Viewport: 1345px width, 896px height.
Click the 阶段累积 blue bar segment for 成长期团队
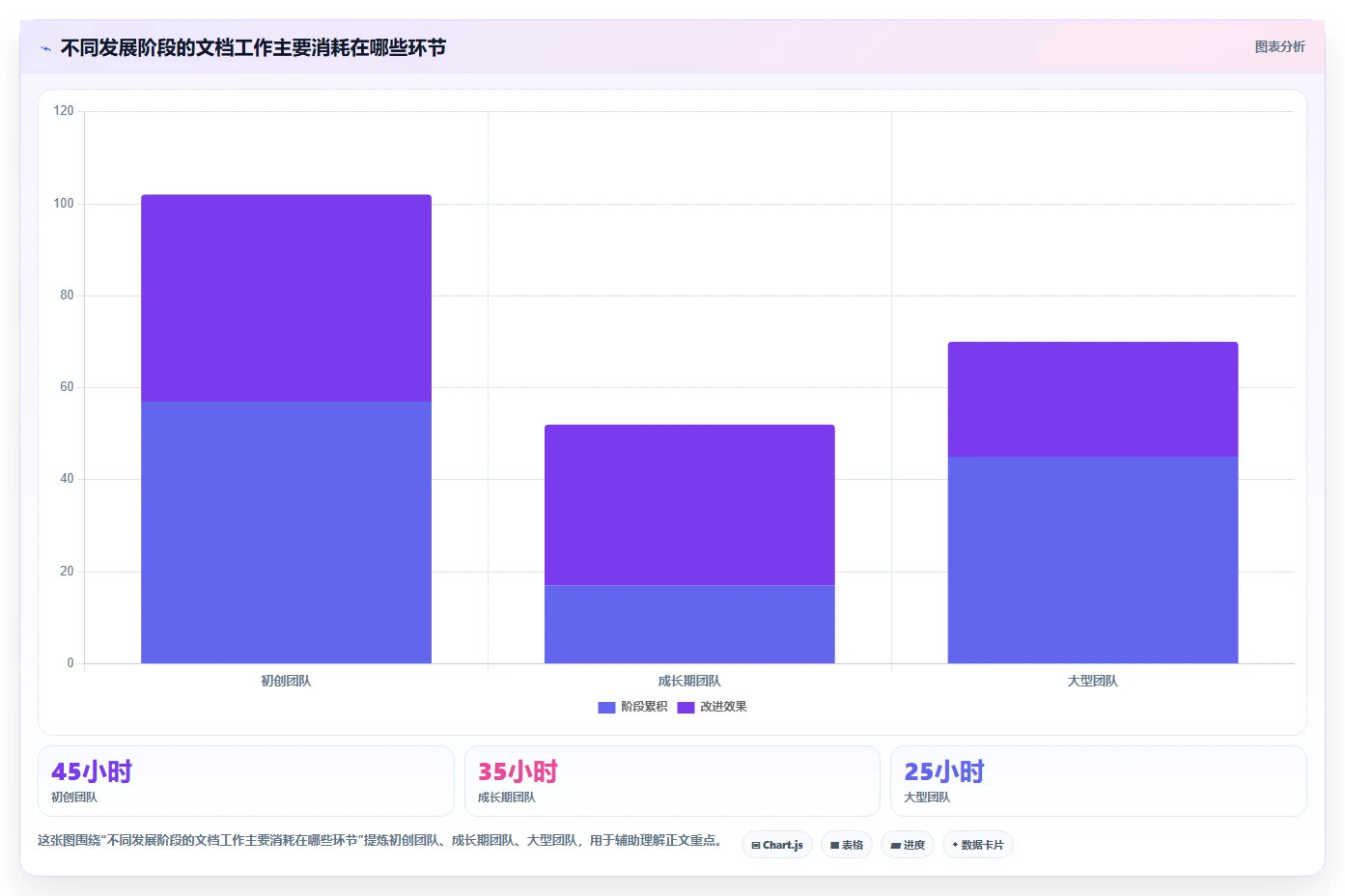[689, 624]
